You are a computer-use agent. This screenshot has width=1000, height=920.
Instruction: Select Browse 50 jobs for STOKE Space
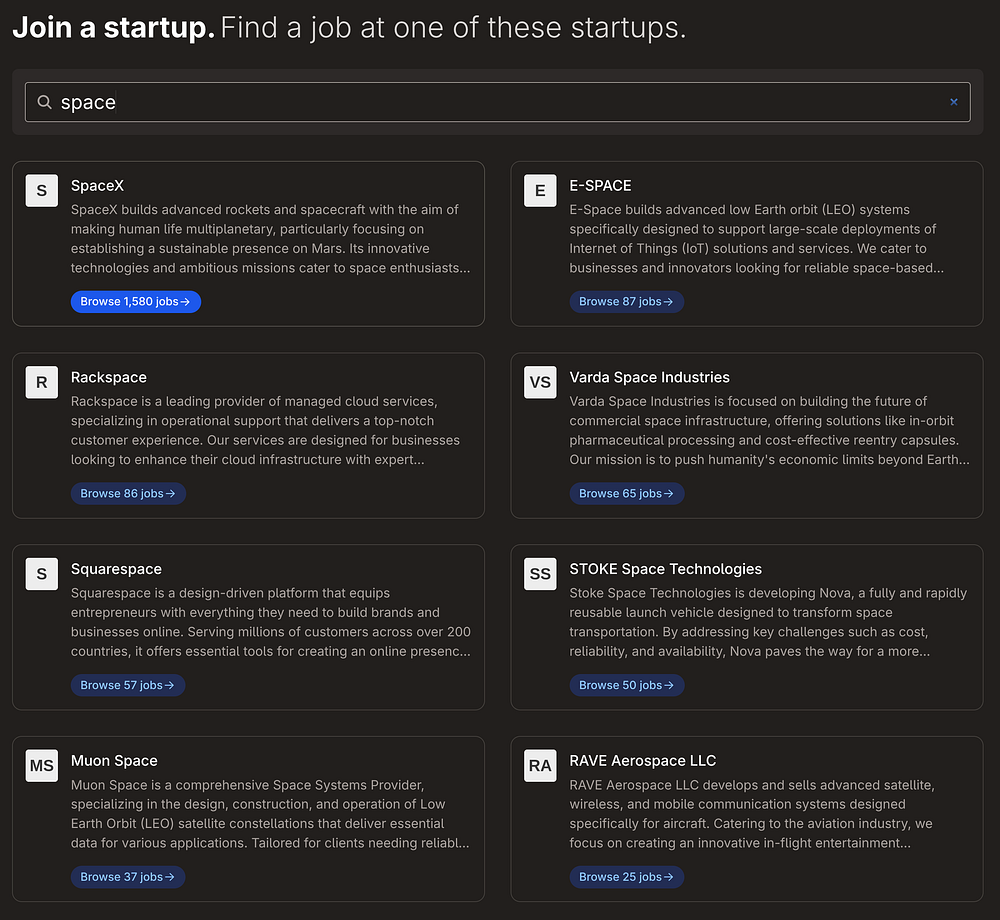pyautogui.click(x=627, y=685)
